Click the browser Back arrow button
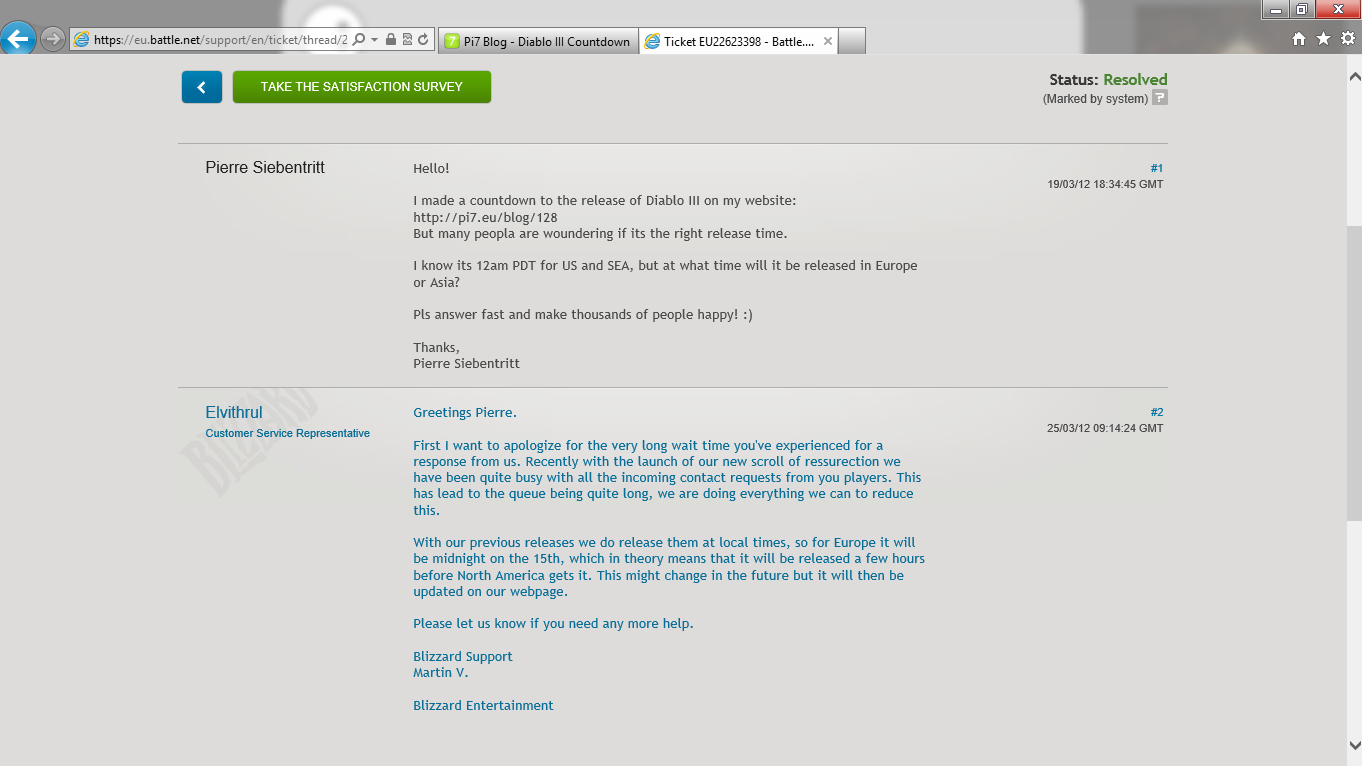The image size is (1362, 766). [x=19, y=40]
